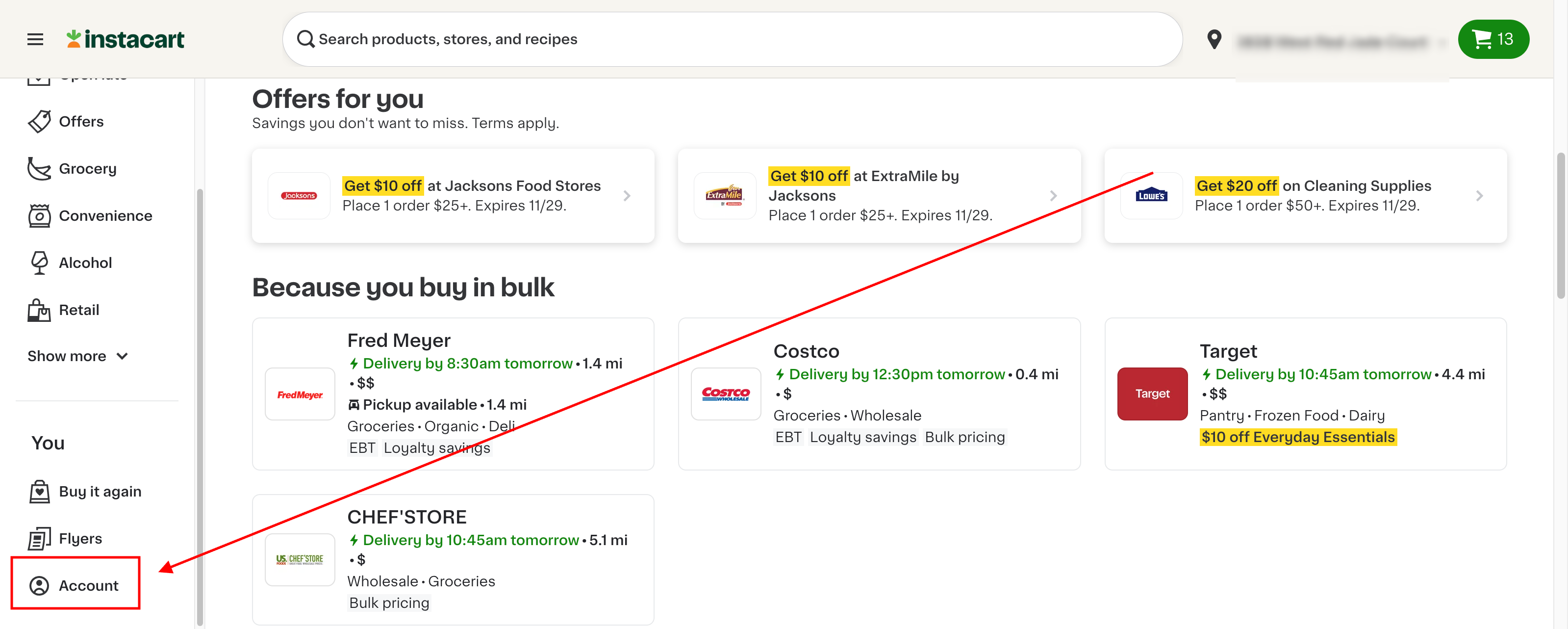Screen dimensions: 1568x629
Task: Expand the Cleaning Supplies offer chevron
Action: click(1479, 195)
